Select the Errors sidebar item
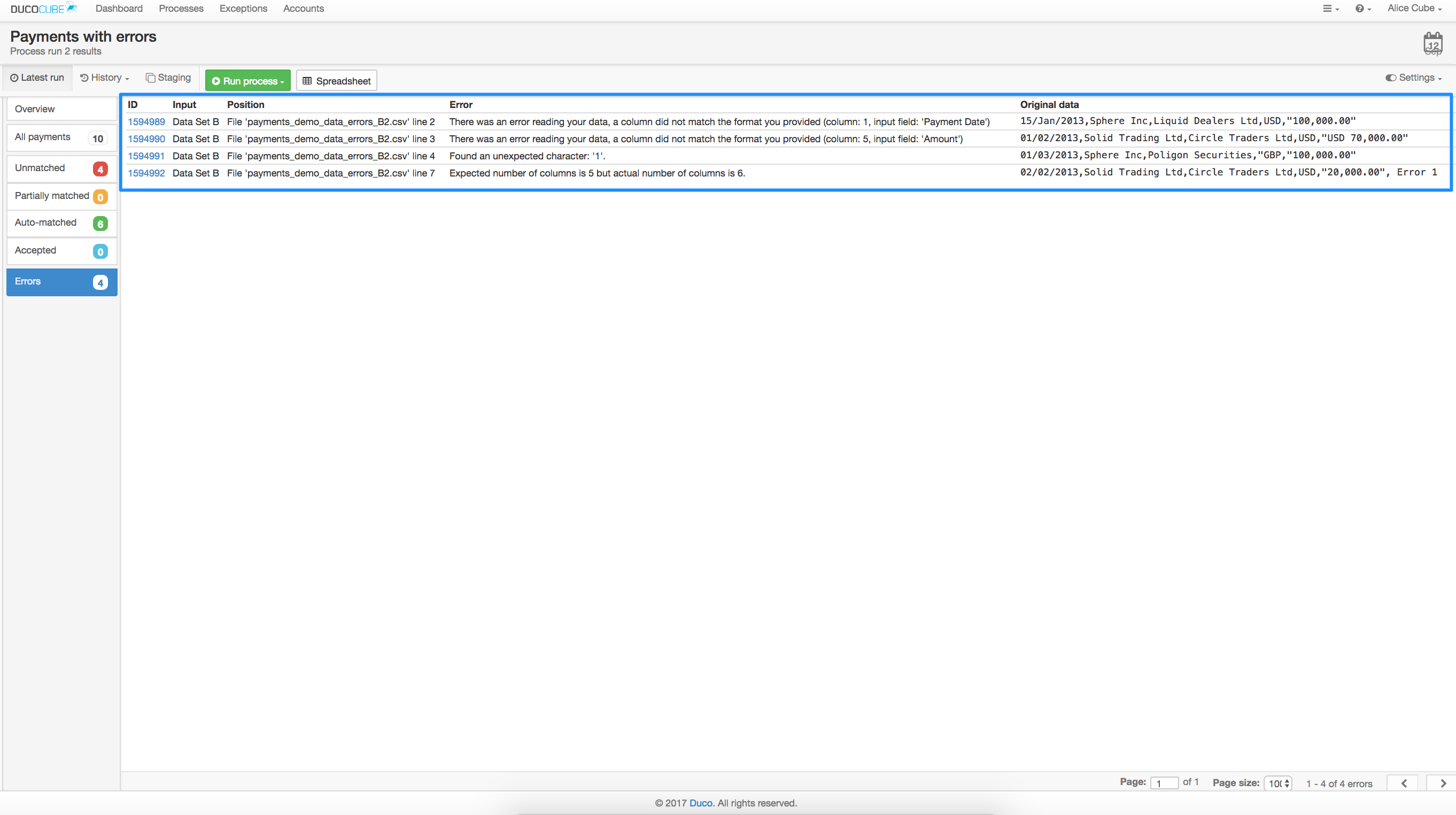Viewport: 1456px width, 815px height. coord(61,282)
